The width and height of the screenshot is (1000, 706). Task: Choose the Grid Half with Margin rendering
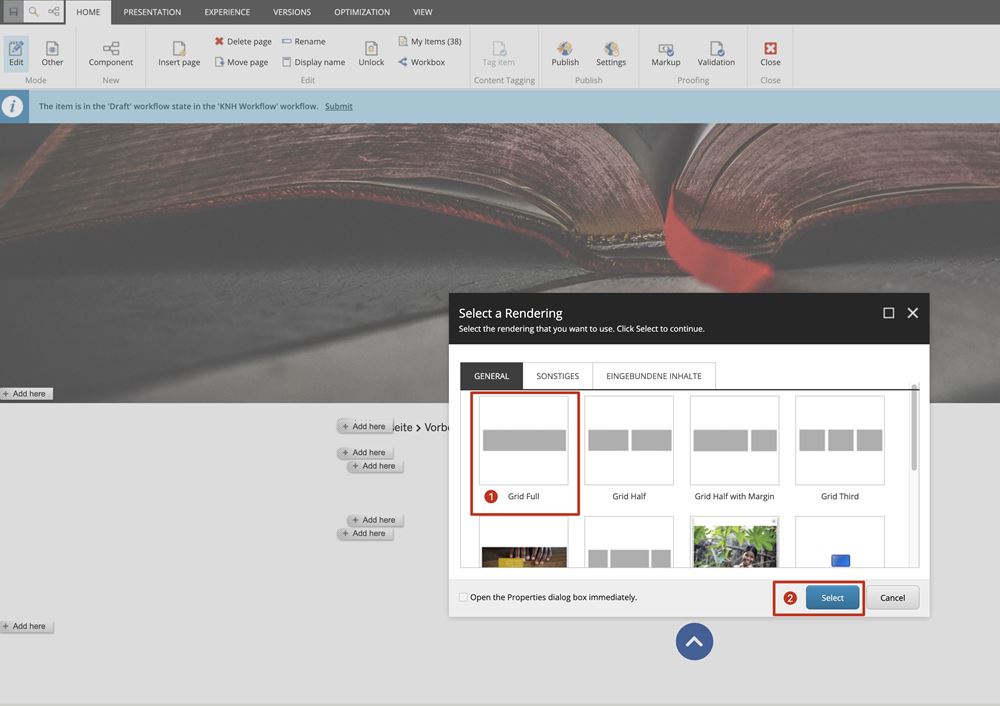click(734, 441)
